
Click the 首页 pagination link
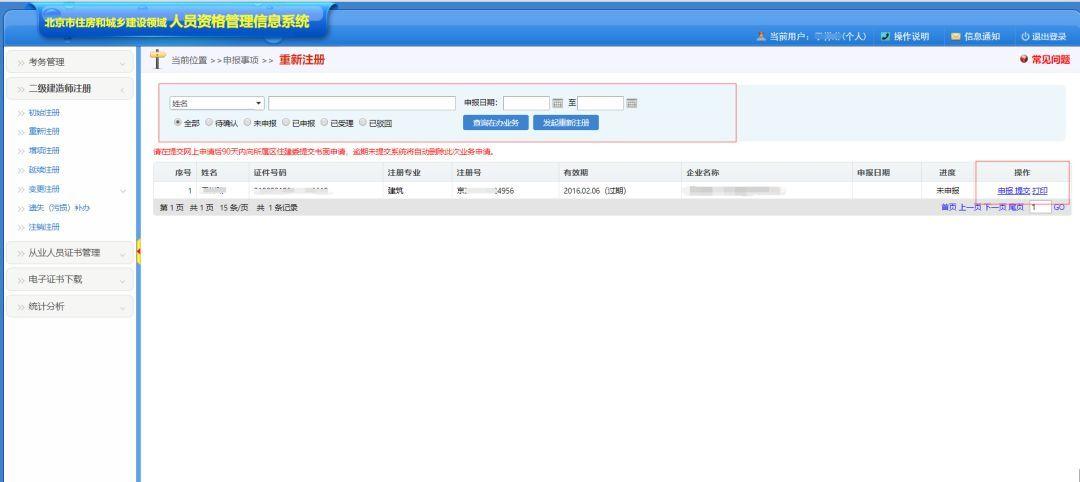pyautogui.click(x=949, y=207)
